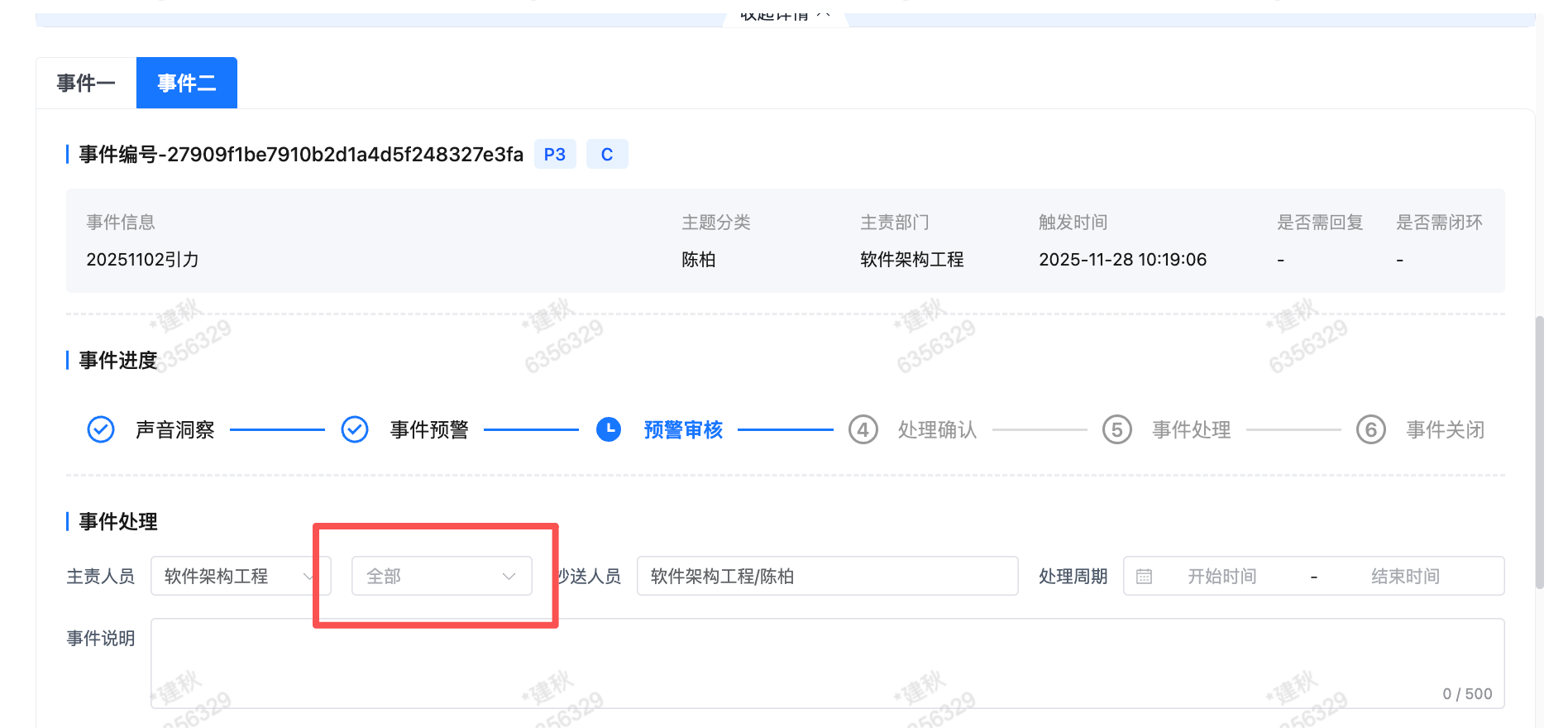Select the 事件二 tab
1568x728 pixels.
(187, 83)
